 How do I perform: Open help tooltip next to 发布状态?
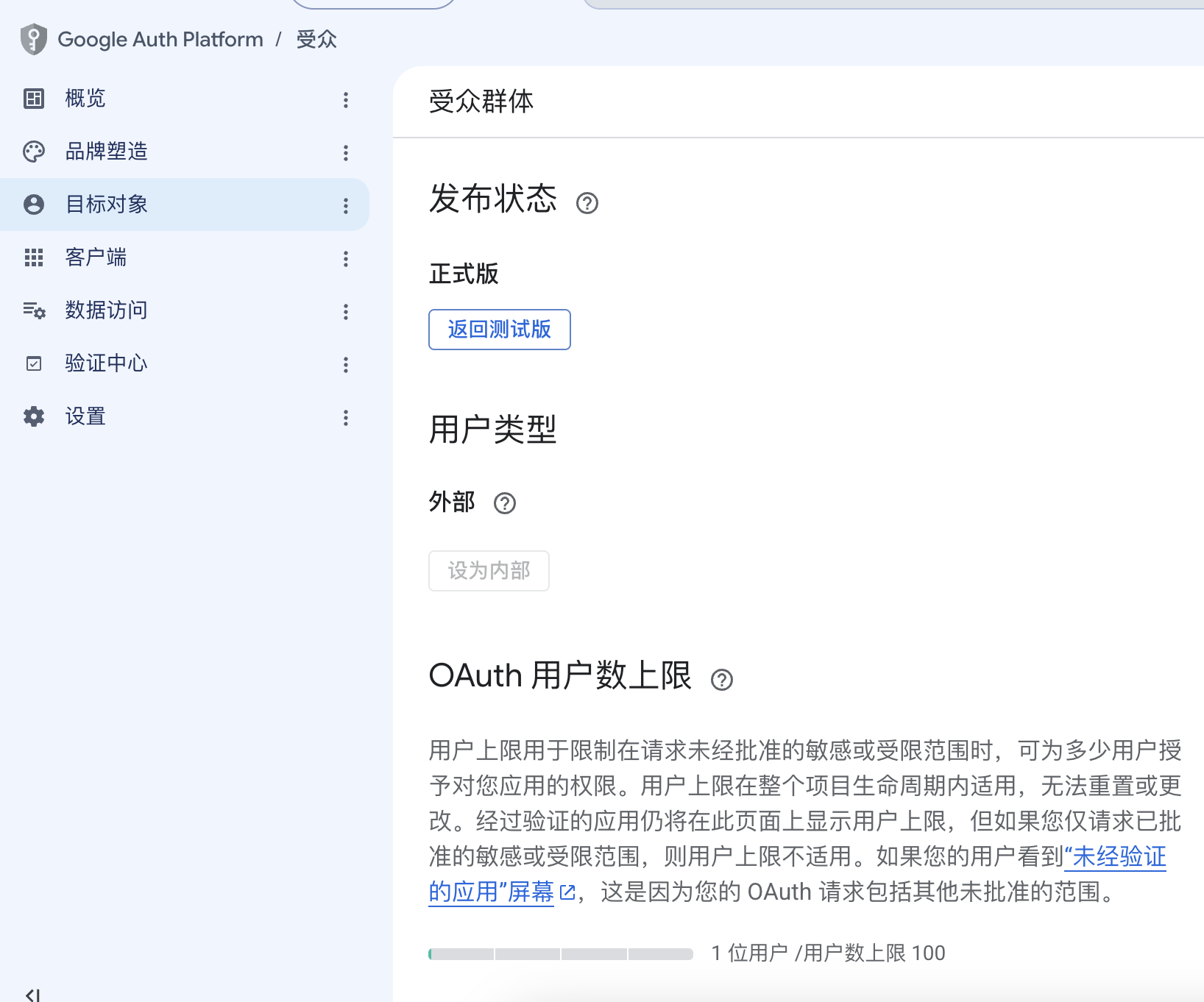click(587, 203)
